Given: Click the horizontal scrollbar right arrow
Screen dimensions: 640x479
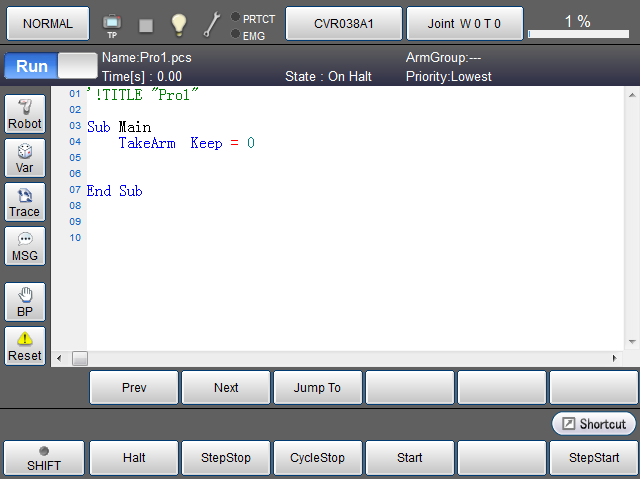Looking at the screenshot, I should point(615,358).
